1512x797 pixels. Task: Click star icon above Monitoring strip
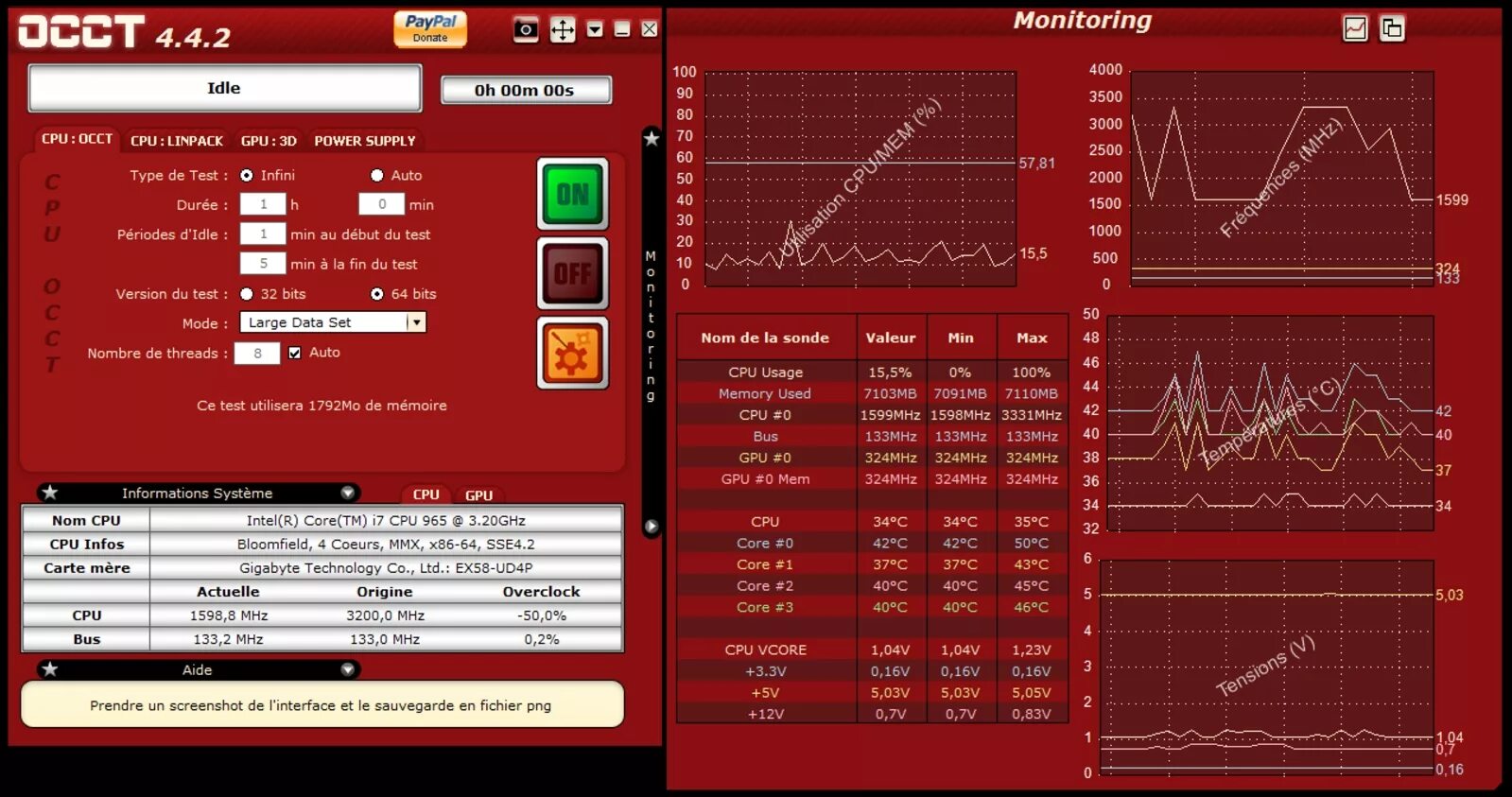[652, 139]
